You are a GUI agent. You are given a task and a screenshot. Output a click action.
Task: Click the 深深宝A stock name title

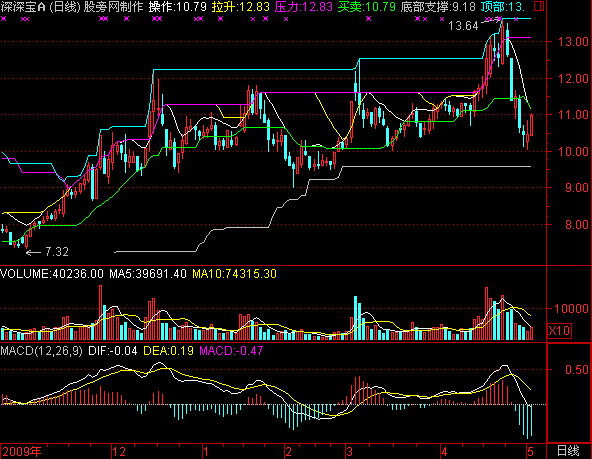click(23, 6)
